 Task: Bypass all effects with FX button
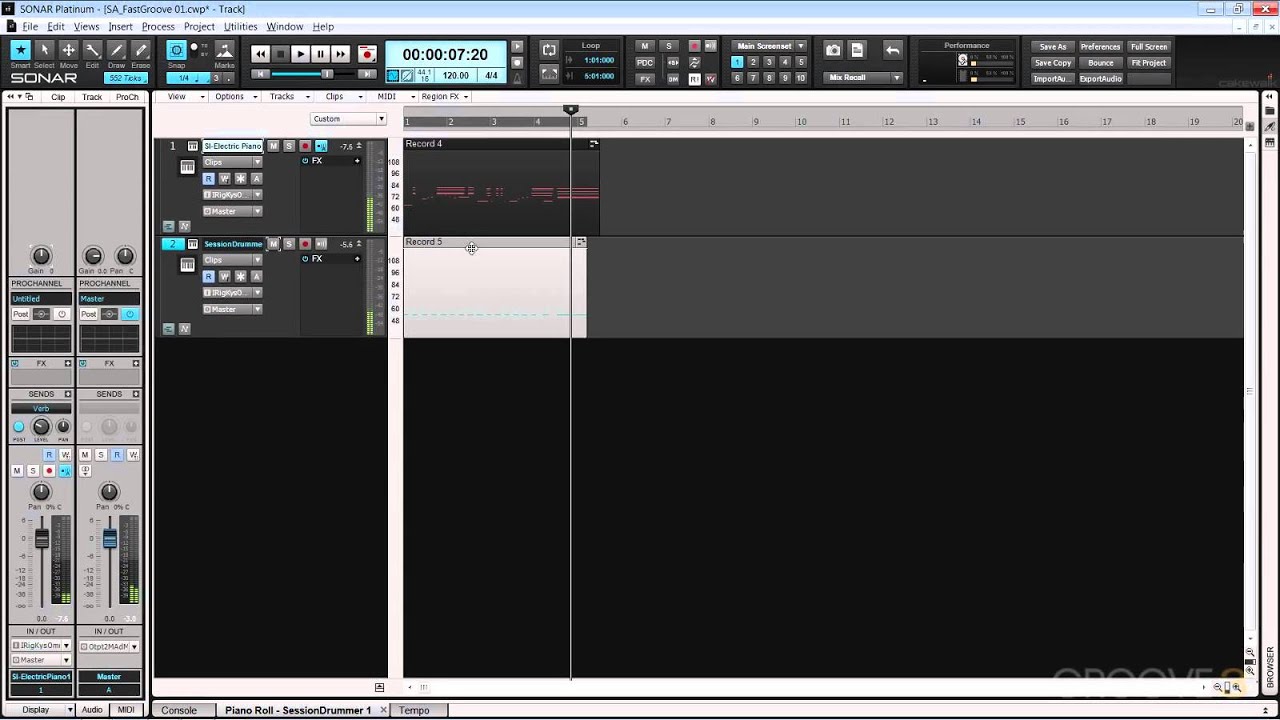(x=645, y=78)
